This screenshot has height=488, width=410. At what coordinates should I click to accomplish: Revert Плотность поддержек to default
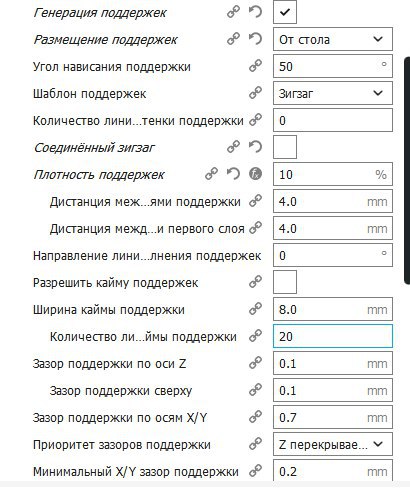(x=233, y=174)
